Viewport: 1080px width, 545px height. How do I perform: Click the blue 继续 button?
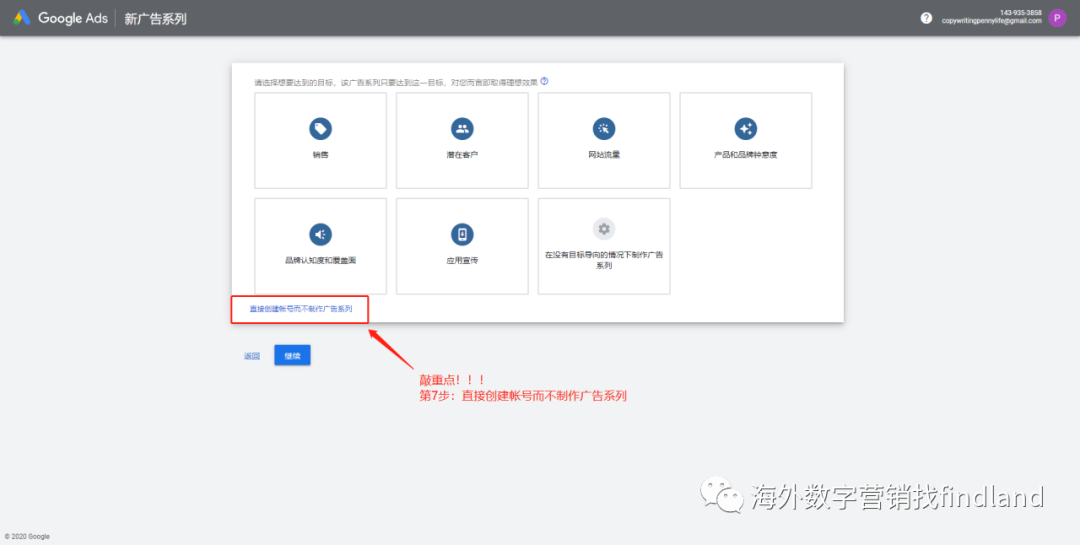point(292,356)
